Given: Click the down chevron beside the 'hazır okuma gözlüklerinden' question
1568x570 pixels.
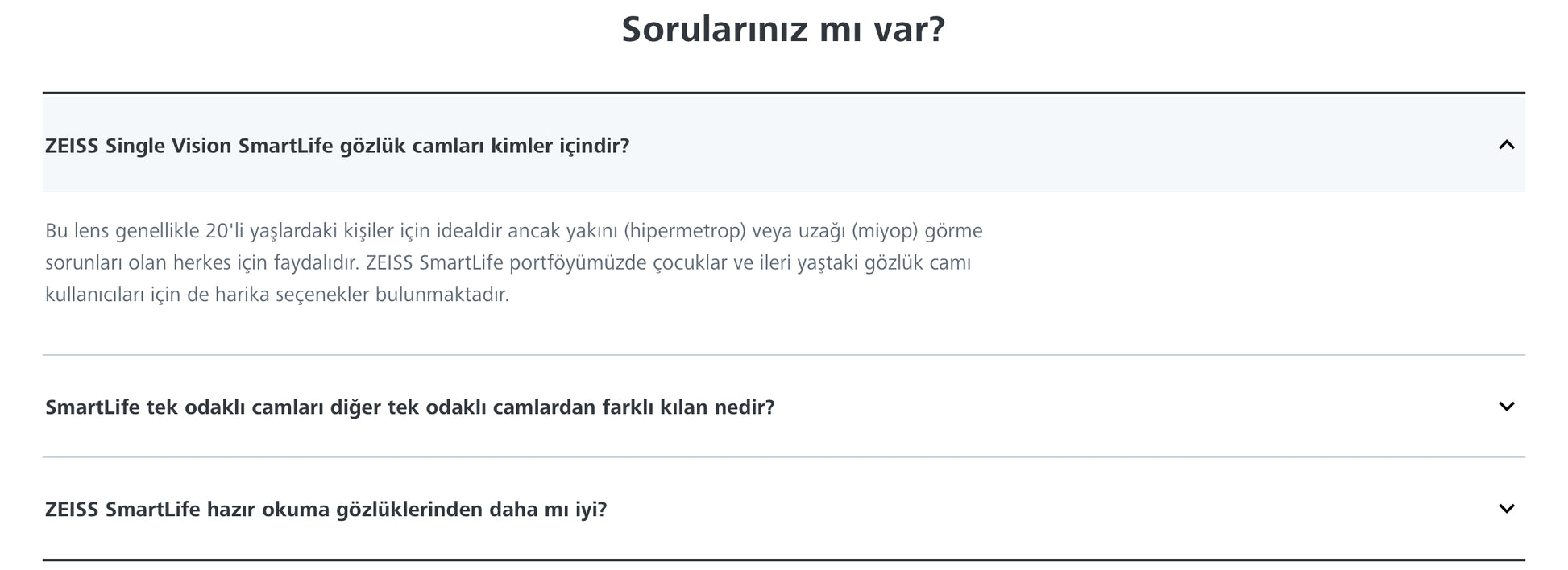Looking at the screenshot, I should pos(1505,509).
